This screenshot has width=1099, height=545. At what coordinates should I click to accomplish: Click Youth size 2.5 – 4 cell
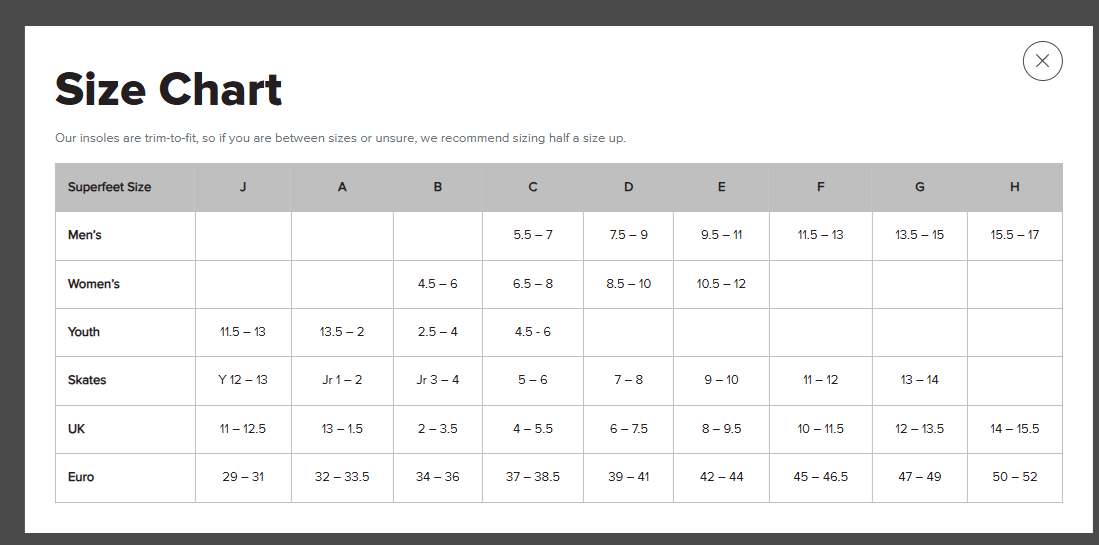[437, 332]
